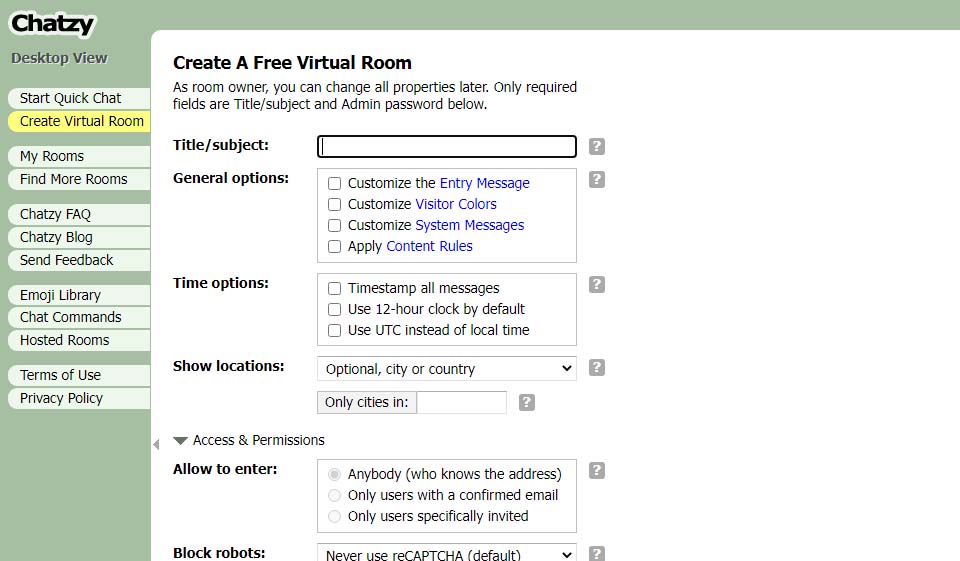Click into the Title/subject text field

446,147
